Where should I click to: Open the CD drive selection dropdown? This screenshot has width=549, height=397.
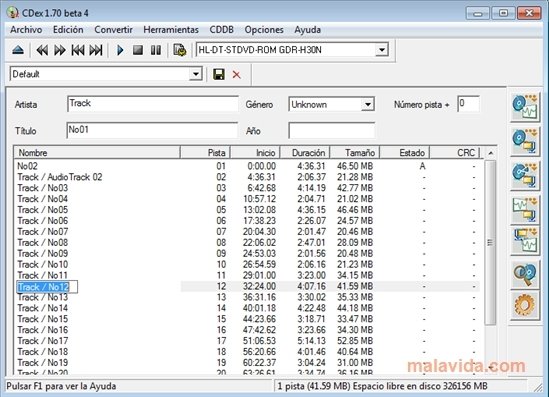tap(382, 50)
